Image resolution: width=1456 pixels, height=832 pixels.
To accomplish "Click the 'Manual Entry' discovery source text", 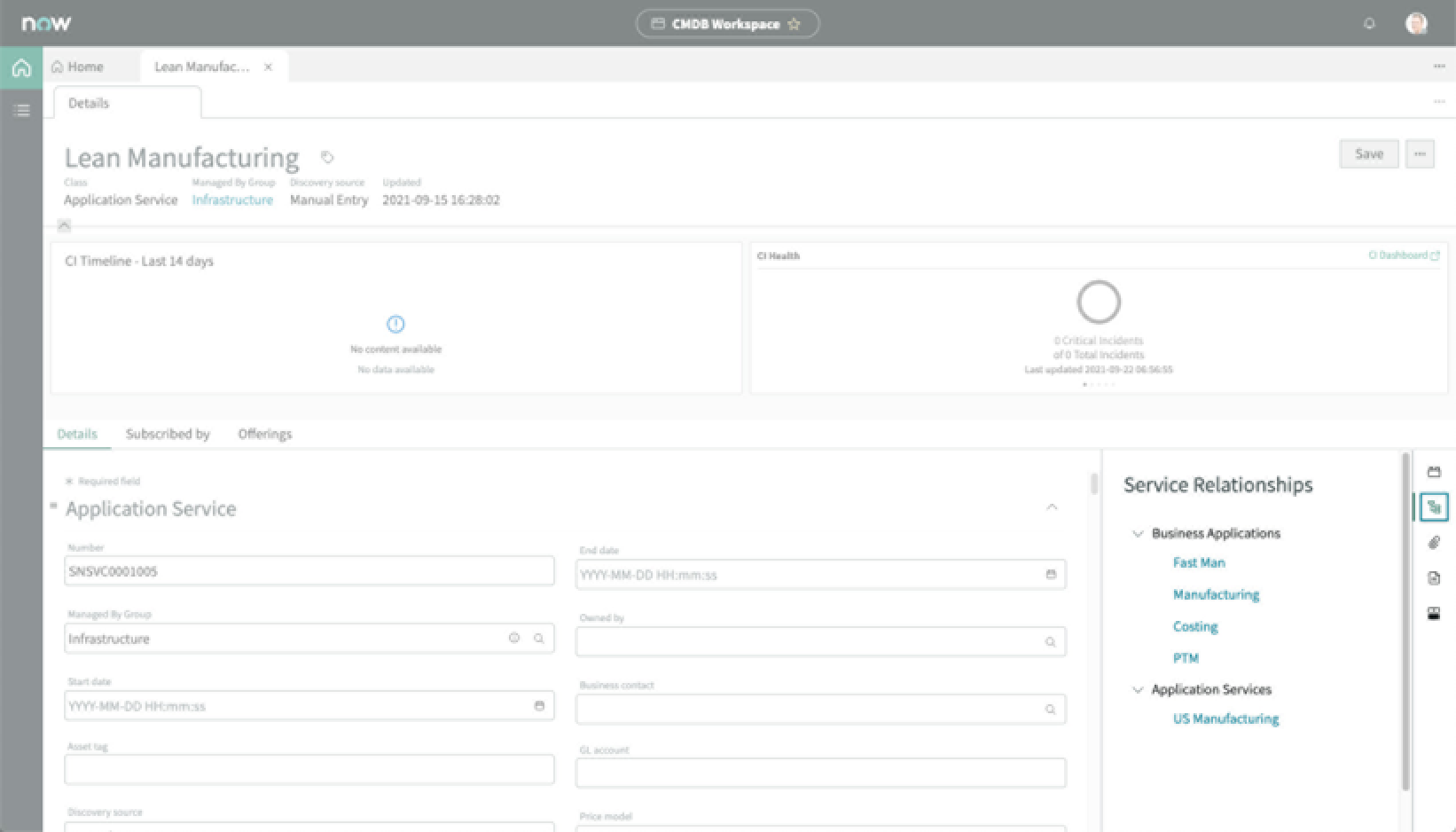I will click(329, 200).
